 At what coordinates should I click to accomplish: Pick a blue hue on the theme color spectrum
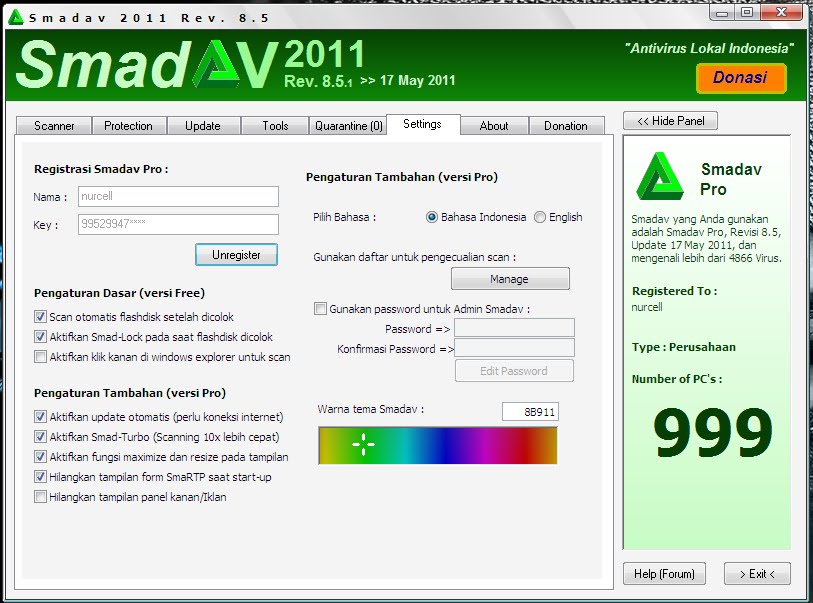[x=444, y=445]
